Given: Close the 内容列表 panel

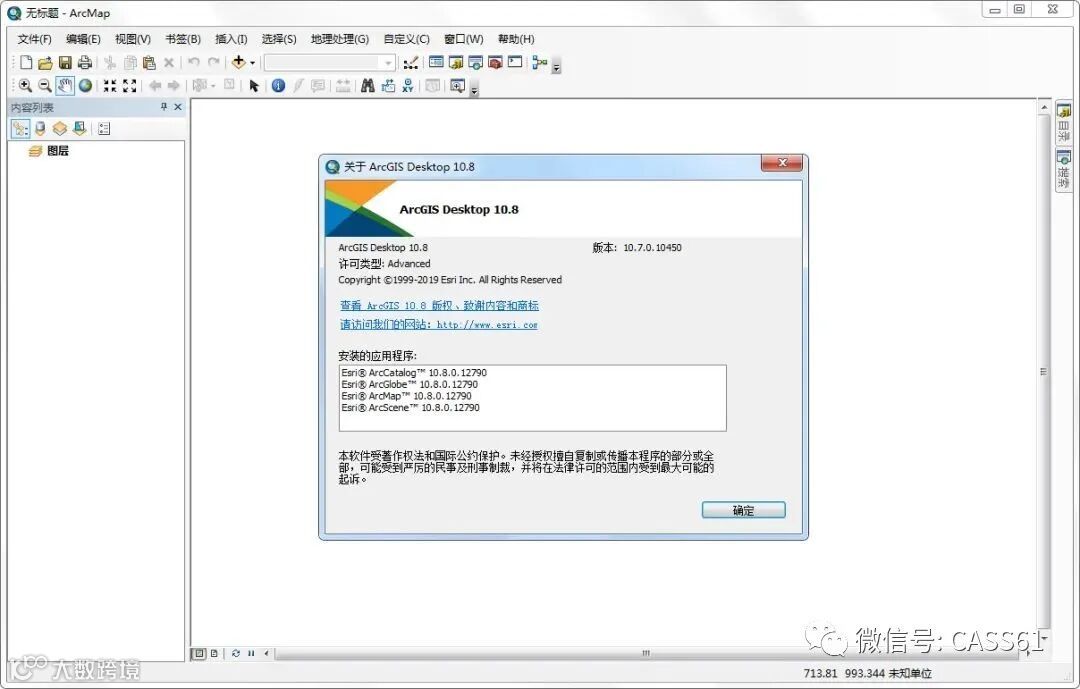Looking at the screenshot, I should pyautogui.click(x=178, y=107).
